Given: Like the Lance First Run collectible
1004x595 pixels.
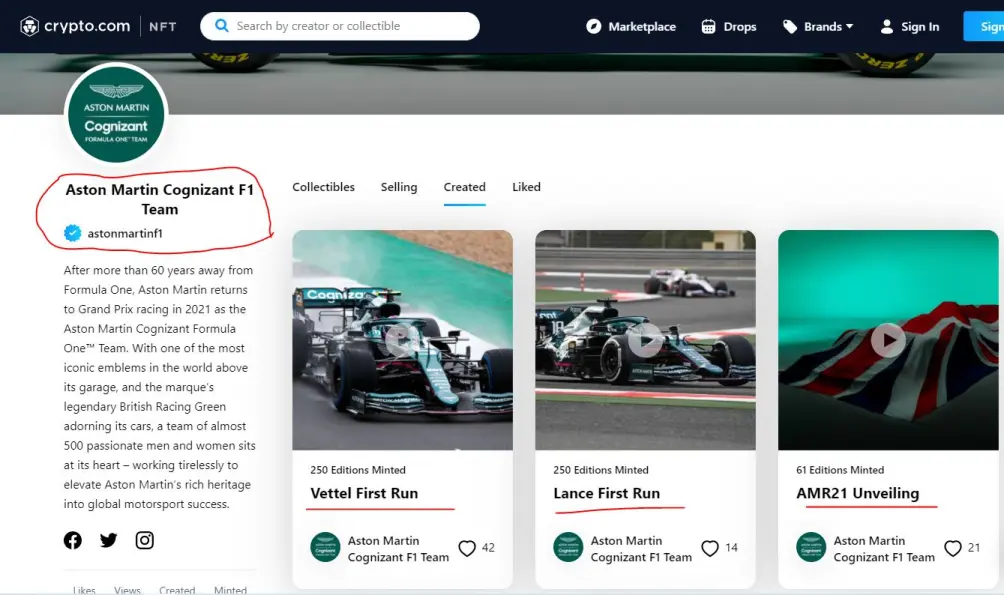Looking at the screenshot, I should [709, 548].
